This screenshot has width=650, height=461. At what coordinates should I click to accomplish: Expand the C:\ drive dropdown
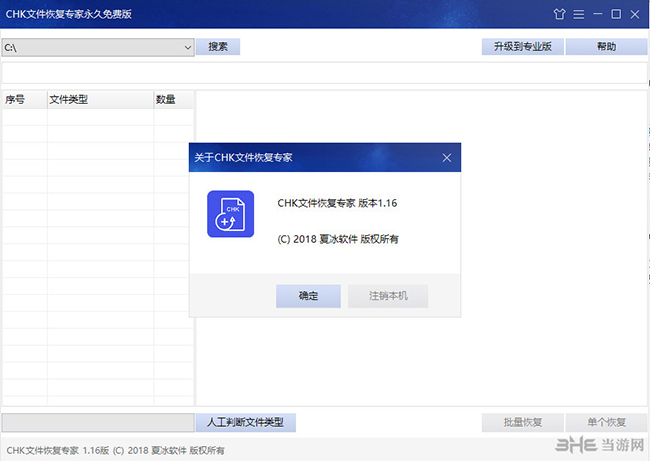[x=187, y=48]
